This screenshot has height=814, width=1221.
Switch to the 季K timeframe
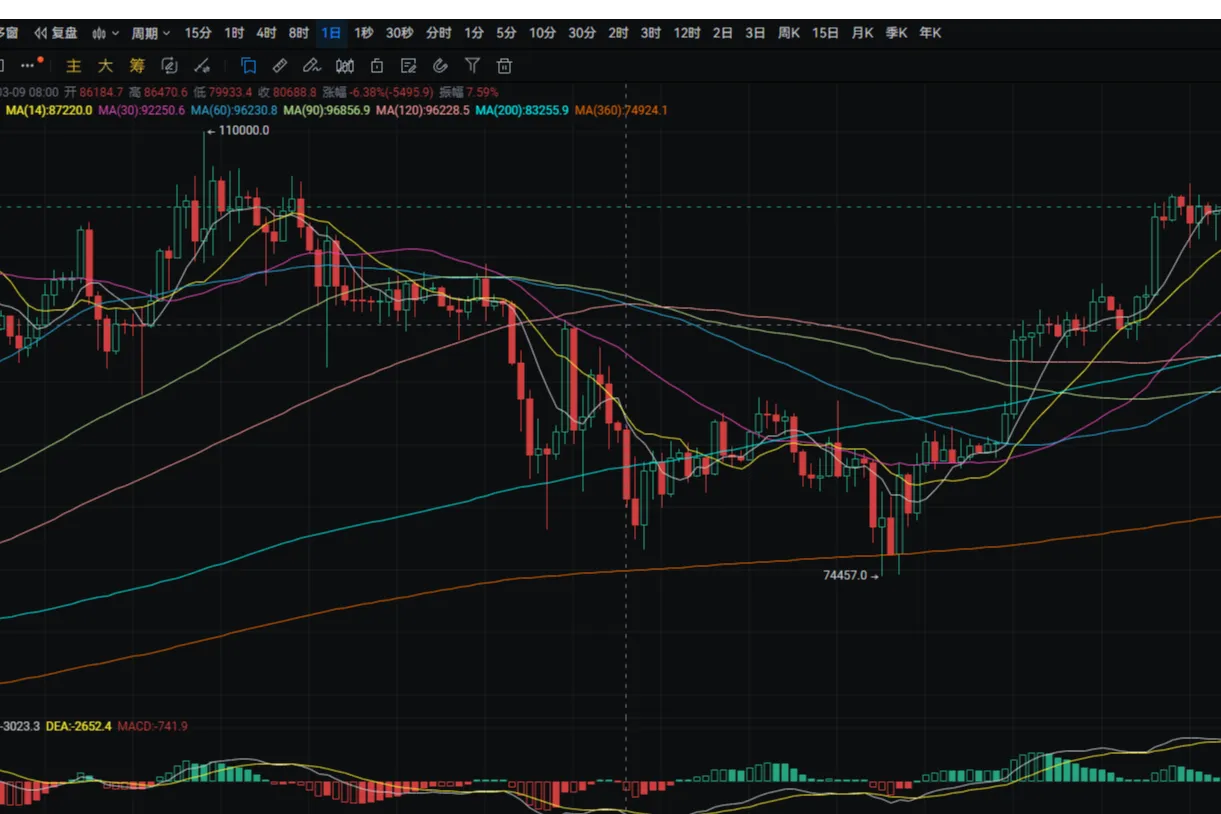[x=896, y=33]
